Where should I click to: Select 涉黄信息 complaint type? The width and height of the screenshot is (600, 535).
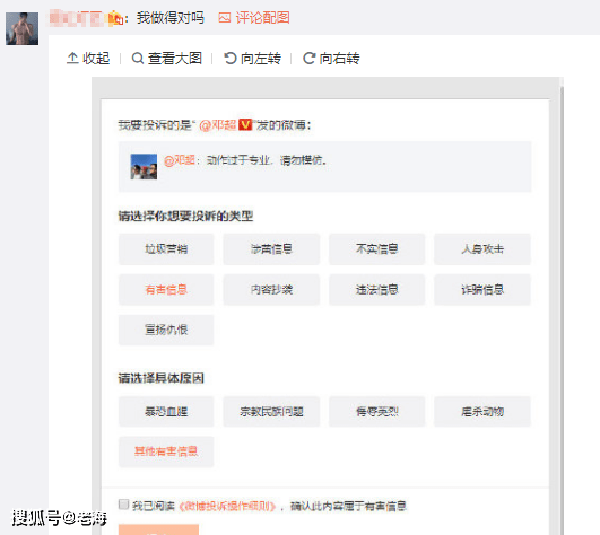272,249
